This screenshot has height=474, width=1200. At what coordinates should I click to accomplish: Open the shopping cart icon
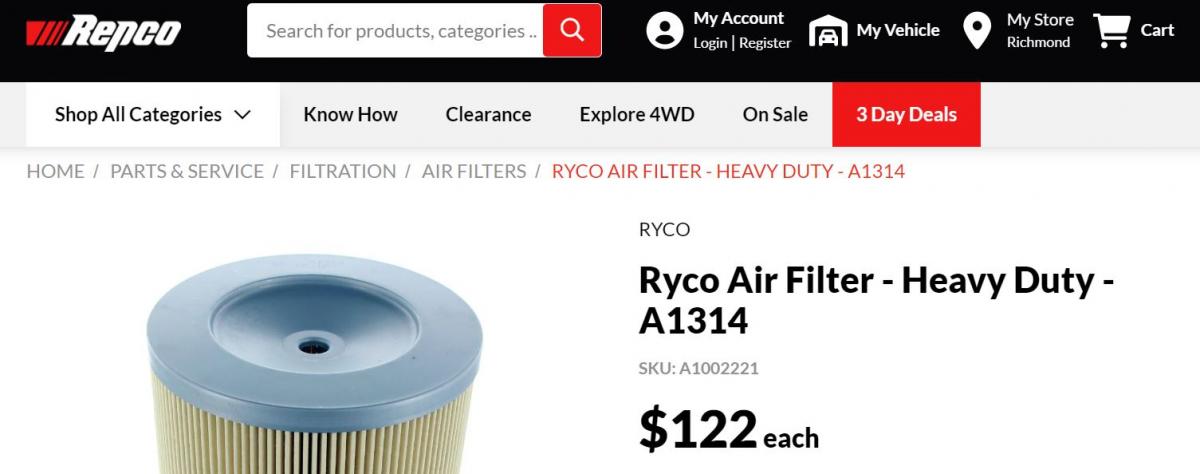click(1111, 31)
